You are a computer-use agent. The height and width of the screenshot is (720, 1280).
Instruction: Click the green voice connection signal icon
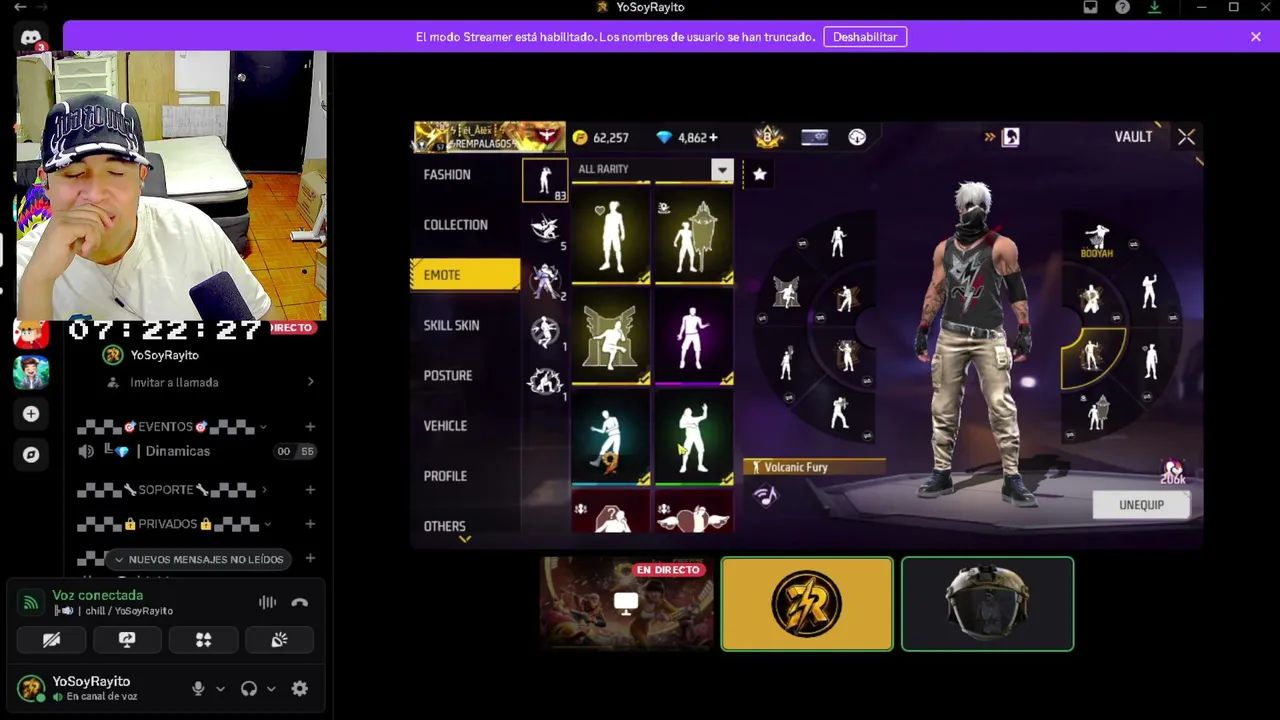pos(31,602)
